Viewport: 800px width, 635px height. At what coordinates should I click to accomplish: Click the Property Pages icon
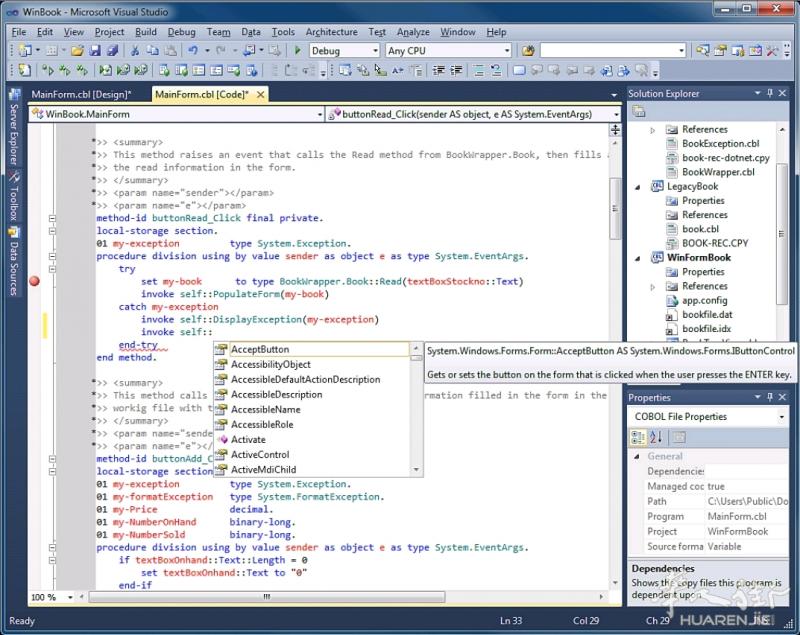[679, 437]
